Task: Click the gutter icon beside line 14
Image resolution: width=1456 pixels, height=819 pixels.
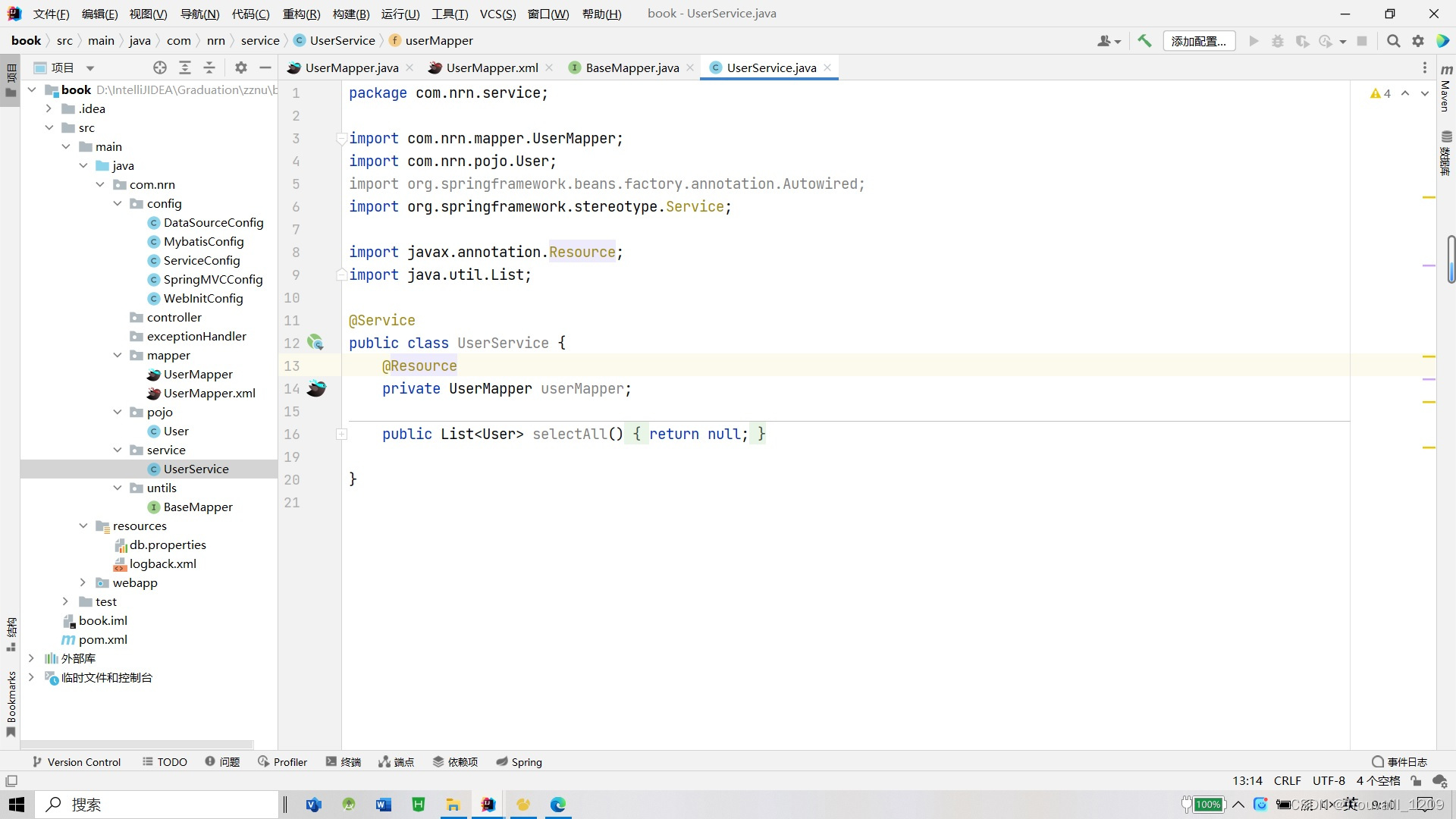Action: [x=316, y=388]
